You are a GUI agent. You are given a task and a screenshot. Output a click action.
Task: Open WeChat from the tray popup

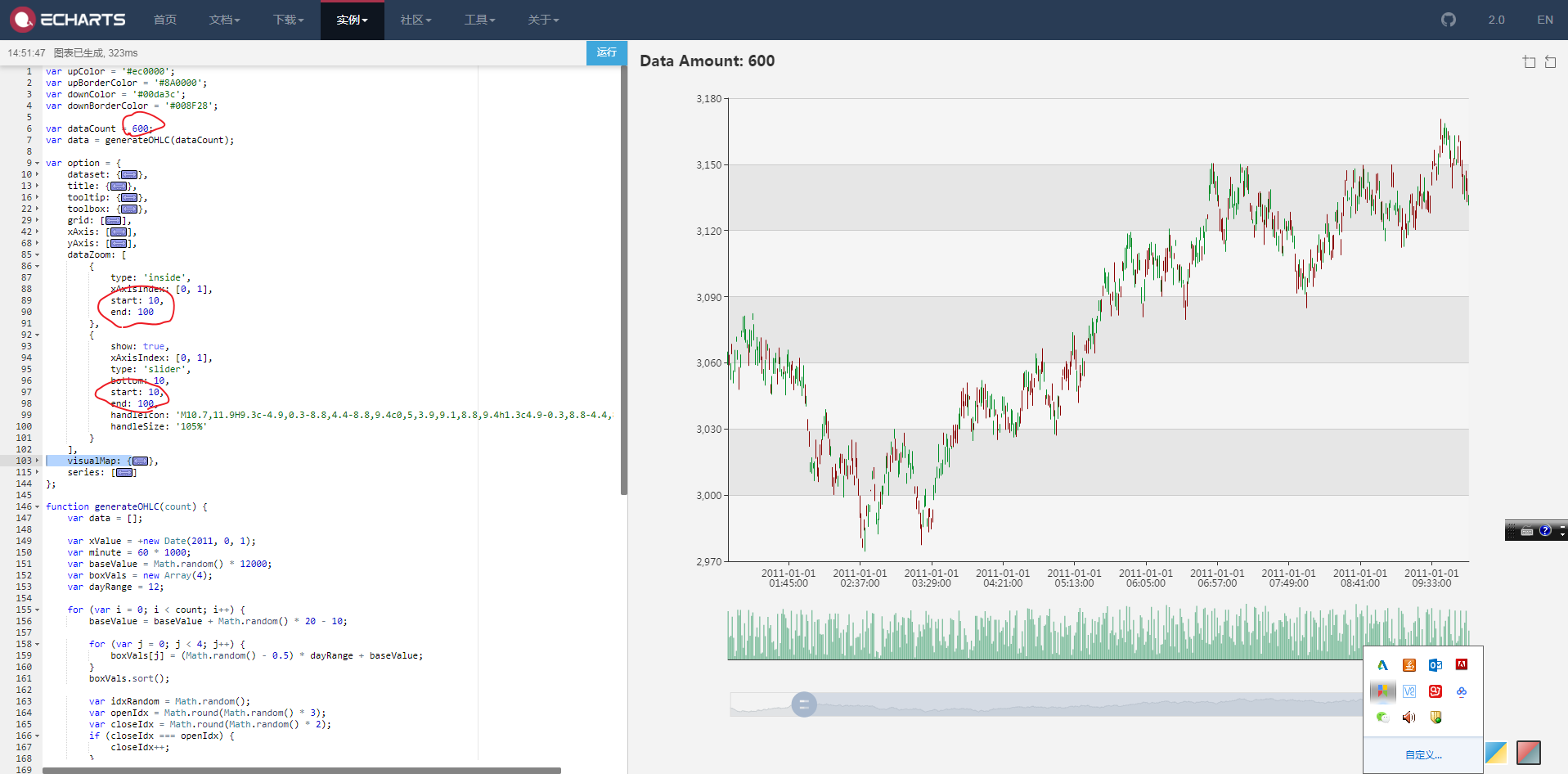(x=1382, y=718)
